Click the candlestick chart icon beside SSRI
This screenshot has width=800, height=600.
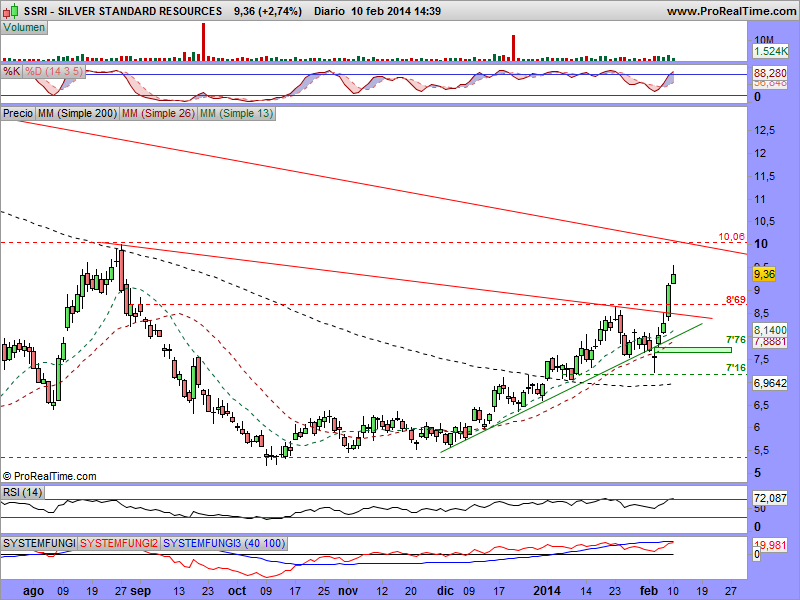(x=13, y=10)
